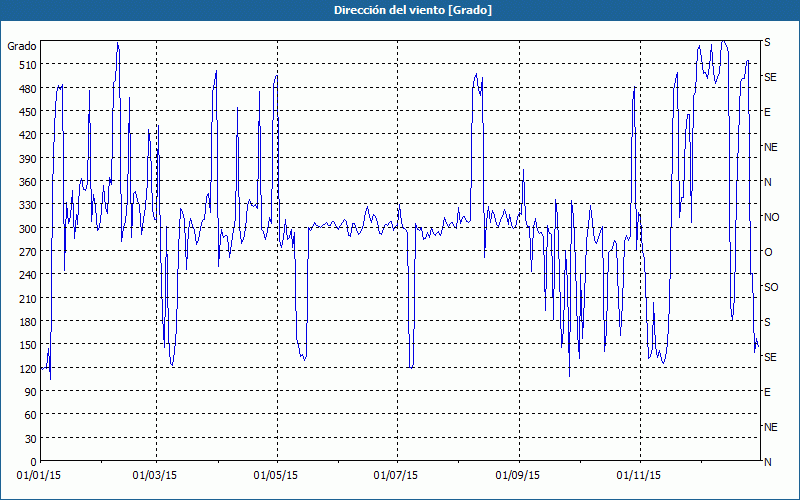Select the 01/11/15 date on x-axis
This screenshot has width=800, height=500.
[x=639, y=476]
